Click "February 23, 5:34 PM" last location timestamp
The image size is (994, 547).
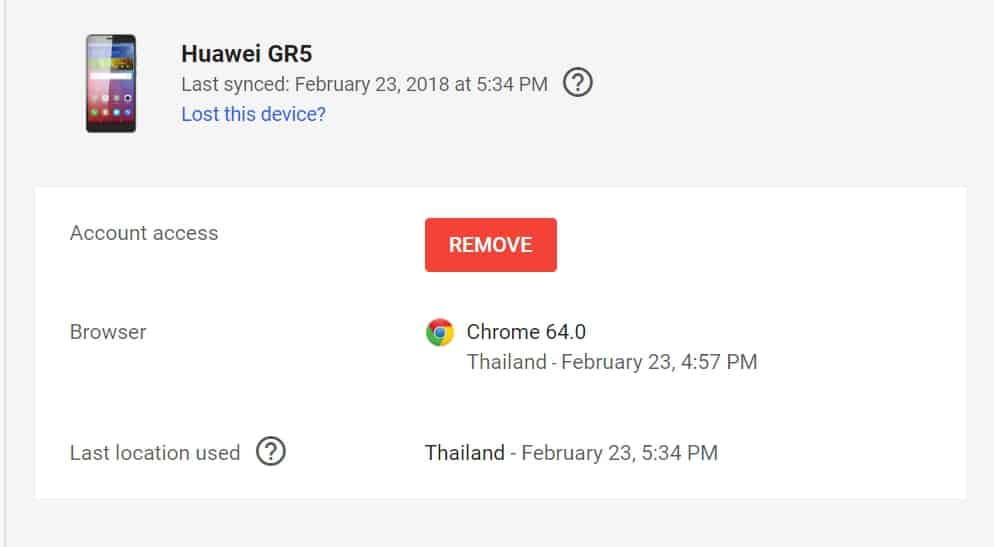pos(619,453)
